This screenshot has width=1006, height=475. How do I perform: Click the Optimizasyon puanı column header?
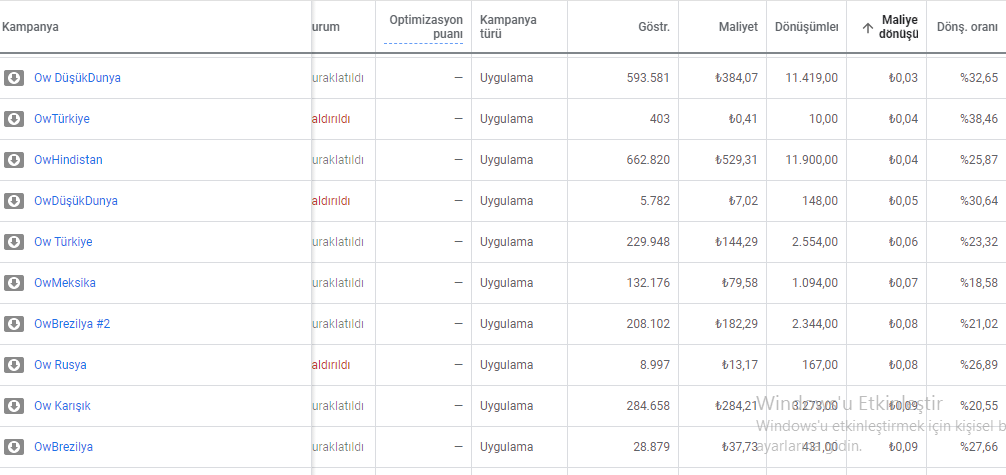[426, 27]
